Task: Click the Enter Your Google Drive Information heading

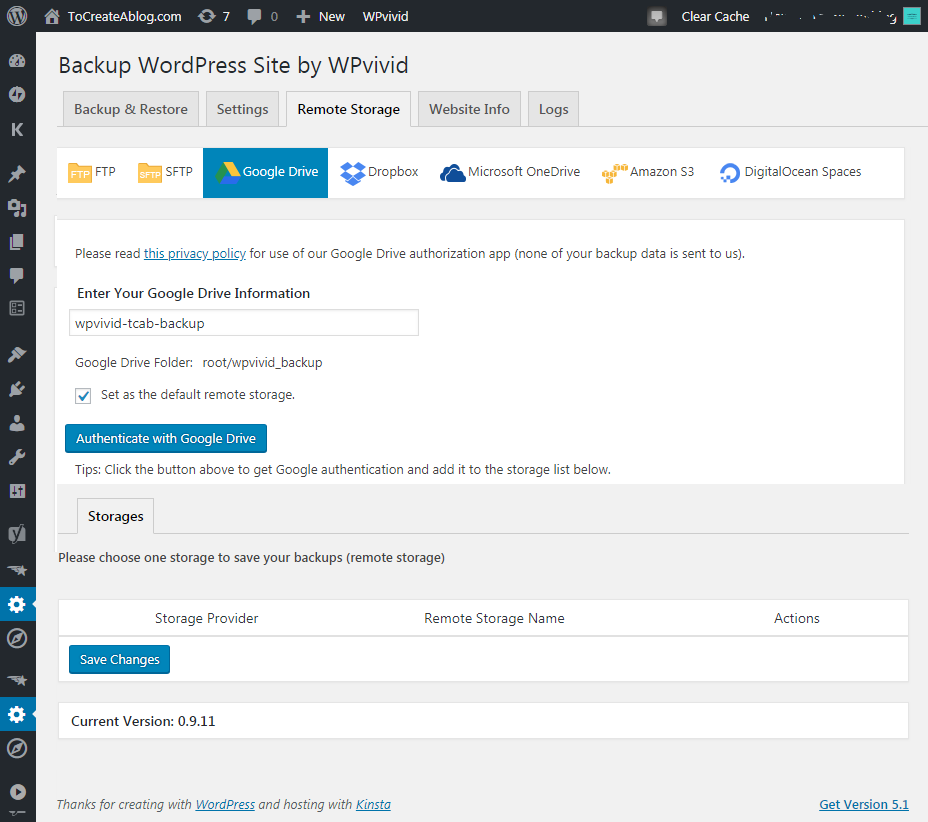Action: (x=194, y=293)
